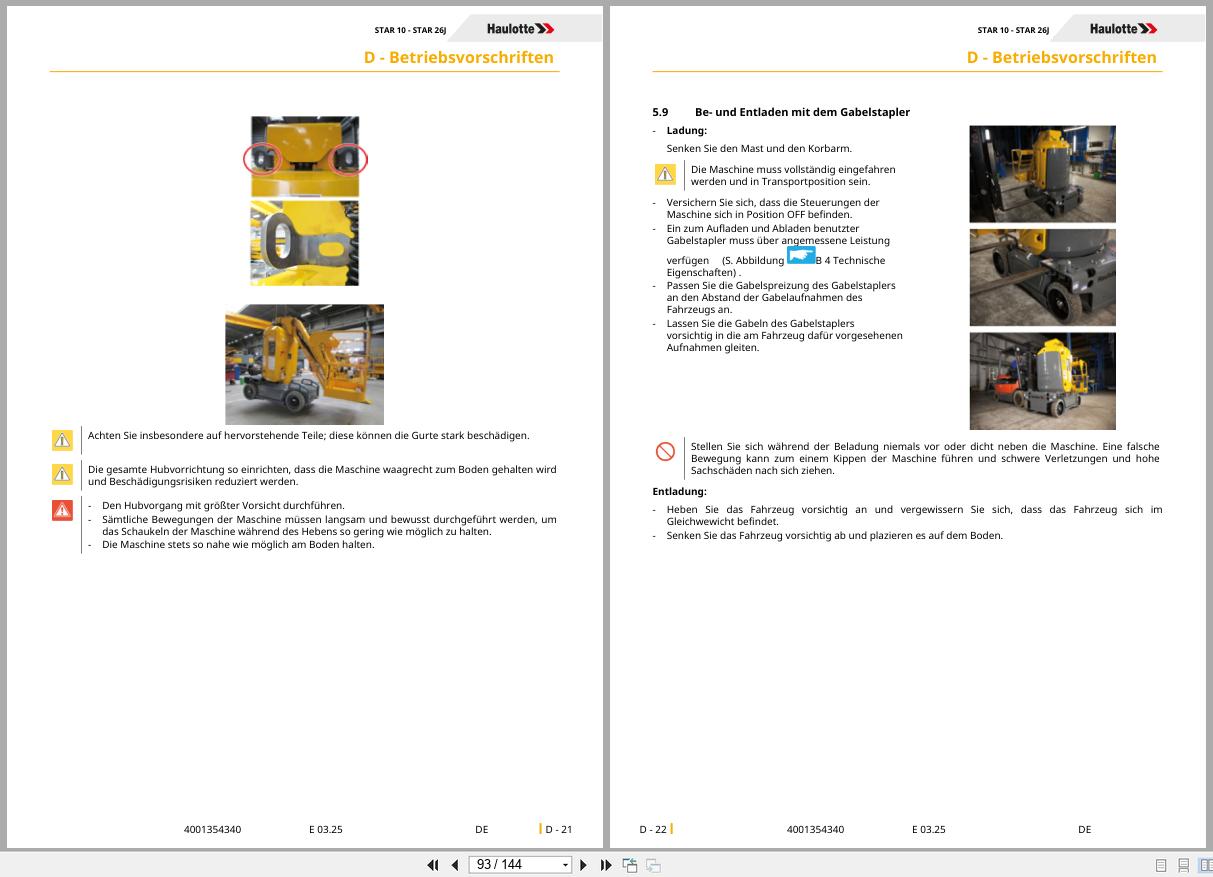Viewport: 1213px width, 877px height.
Task: Click the 'Entladung:' subheading
Action: pos(680,491)
